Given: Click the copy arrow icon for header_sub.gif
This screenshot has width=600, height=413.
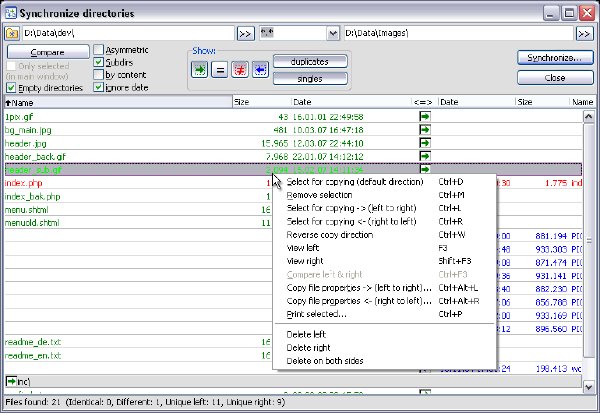Looking at the screenshot, I should pos(425,169).
